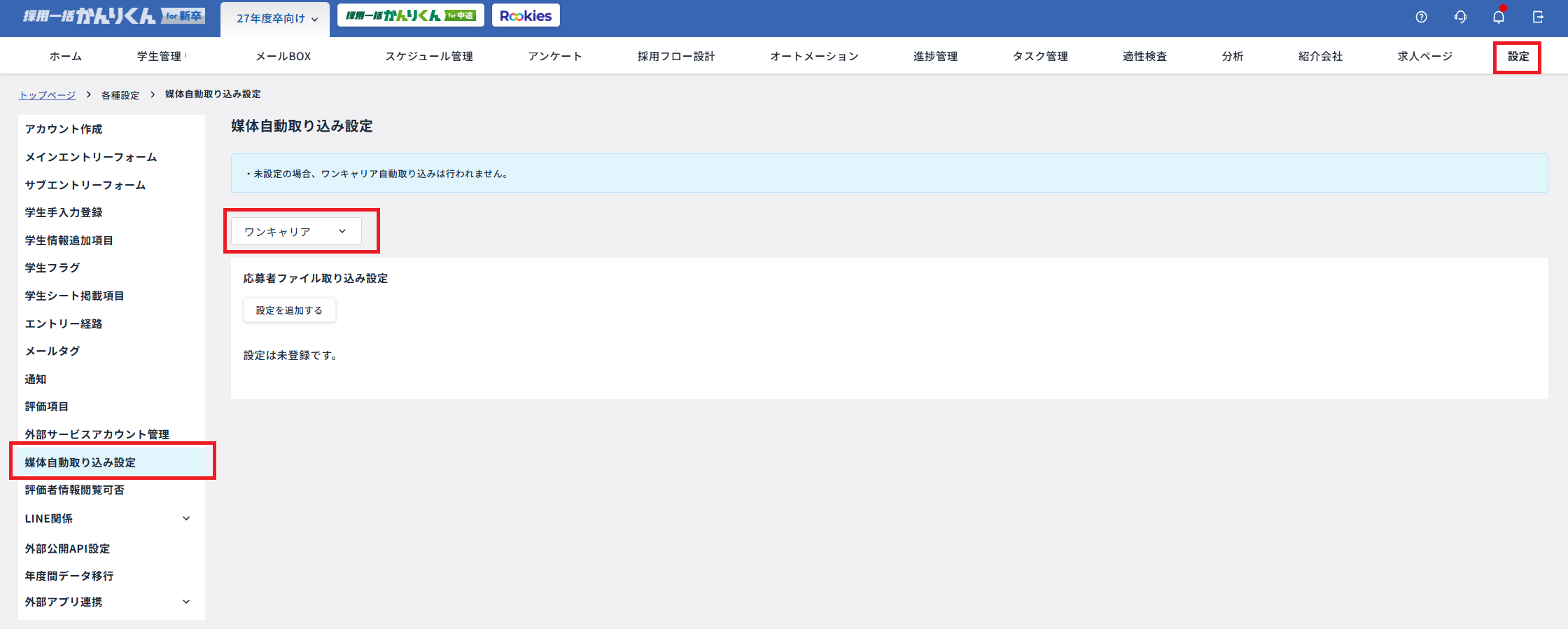Select 媒体自動取り込み設定 in sidebar
Image resolution: width=1568 pixels, height=629 pixels.
(80, 462)
